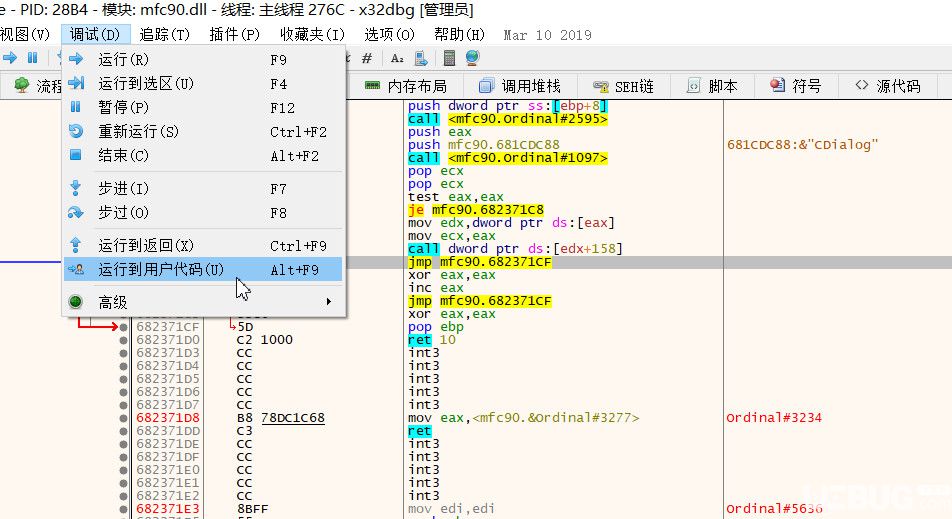952x519 pixels.
Task: Select instruction 'je mfc90.682371C8'
Action: (476, 210)
